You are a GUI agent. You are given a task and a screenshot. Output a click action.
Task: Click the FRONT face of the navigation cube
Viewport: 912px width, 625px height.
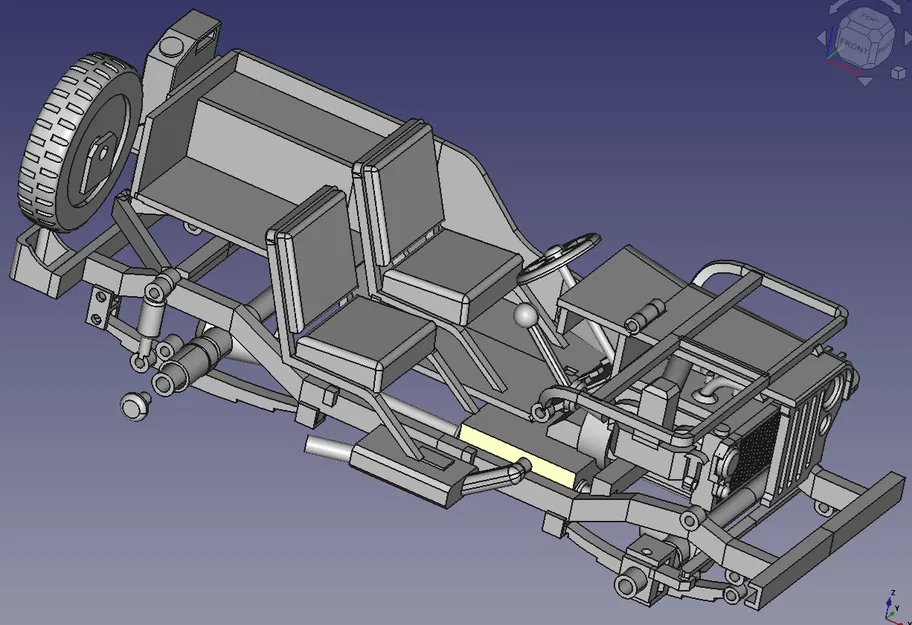pyautogui.click(x=854, y=47)
